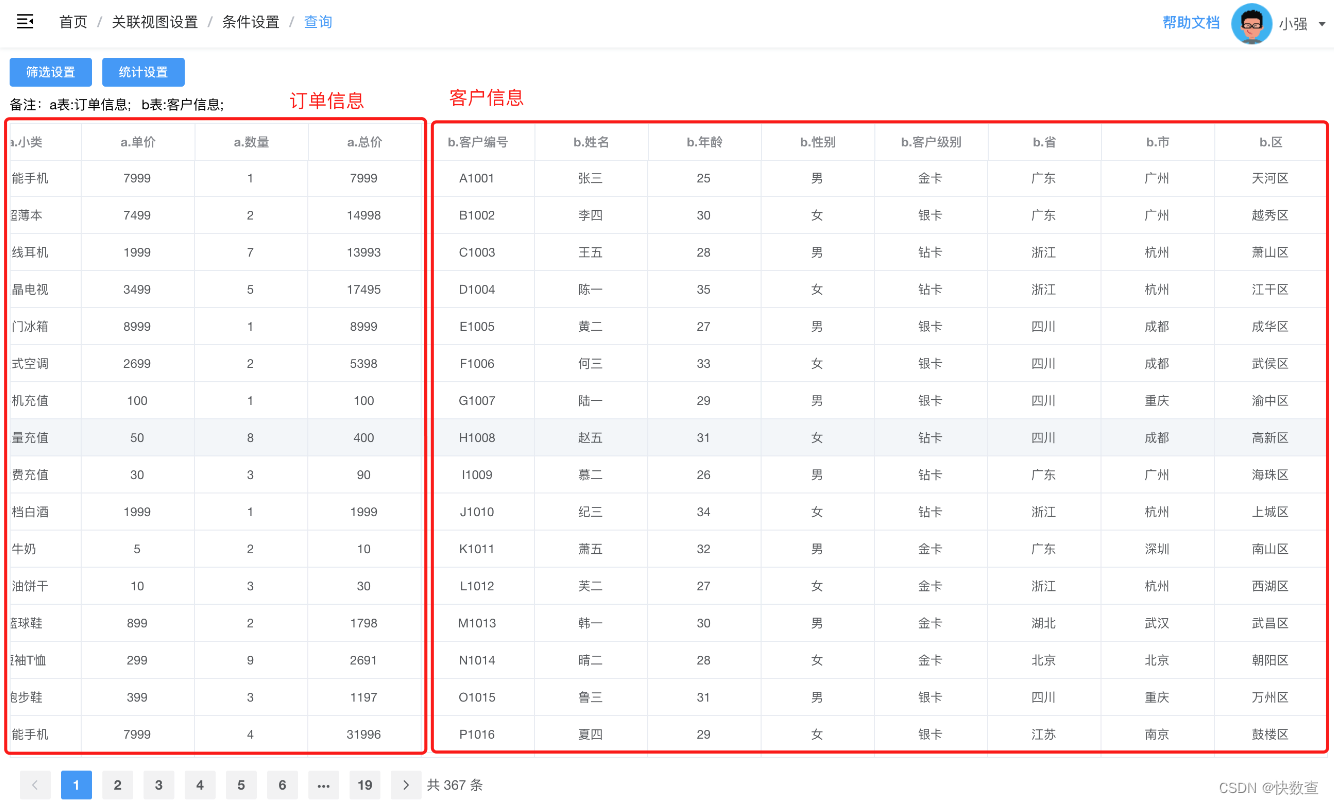The image size is (1334, 805).
Task: Select the 查询 breadcrumb item
Action: click(x=318, y=22)
